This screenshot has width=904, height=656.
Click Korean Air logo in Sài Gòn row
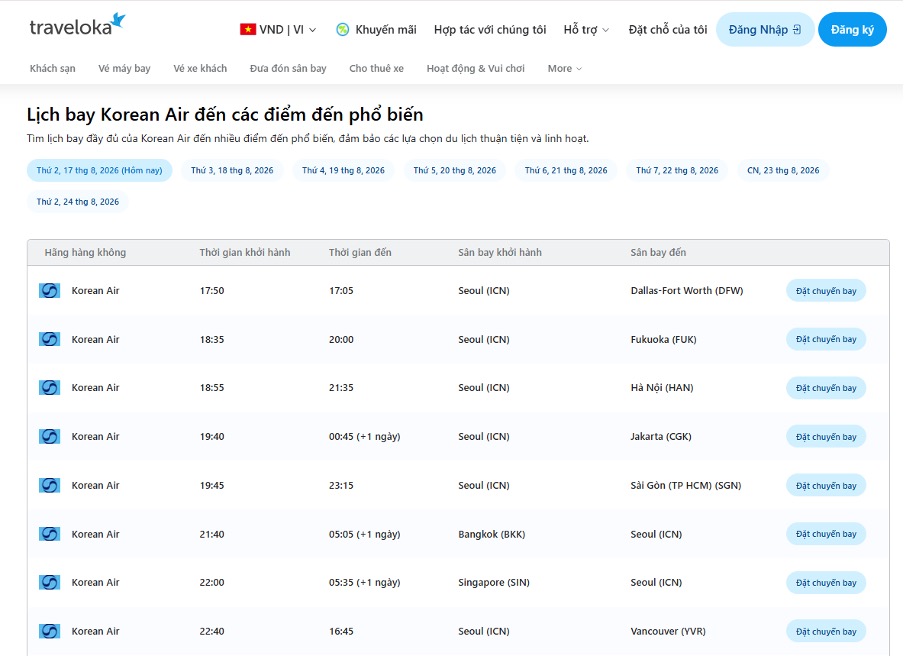50,485
